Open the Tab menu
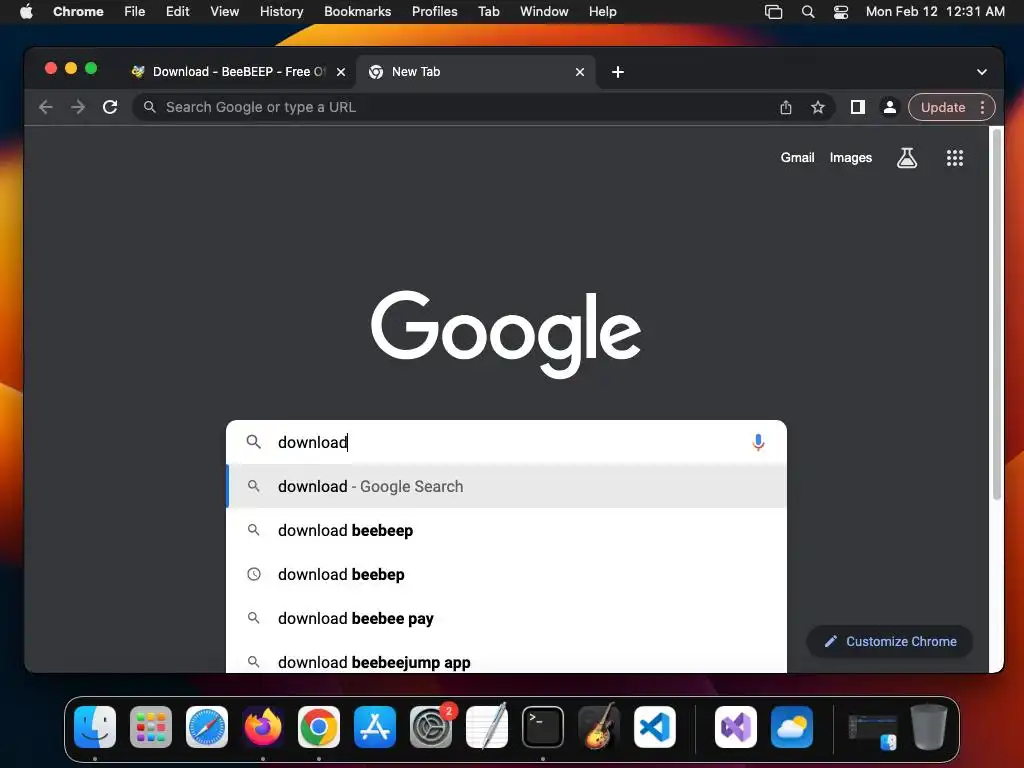1024x768 pixels. tap(488, 12)
